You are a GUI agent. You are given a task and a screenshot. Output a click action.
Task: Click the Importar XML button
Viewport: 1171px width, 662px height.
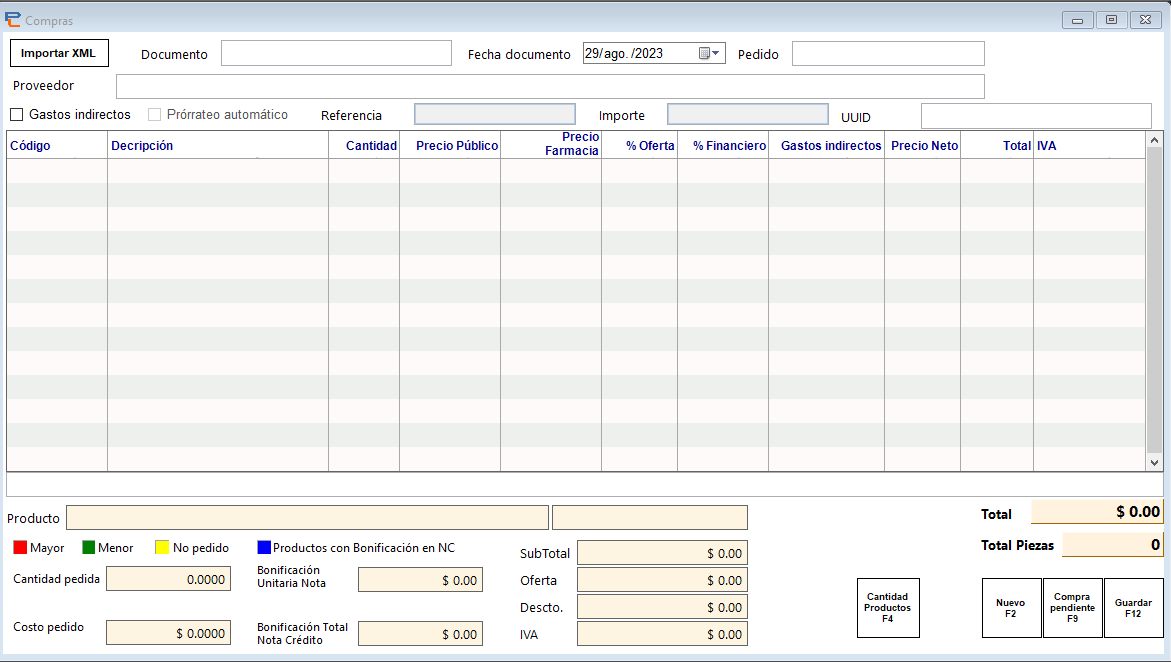[59, 52]
